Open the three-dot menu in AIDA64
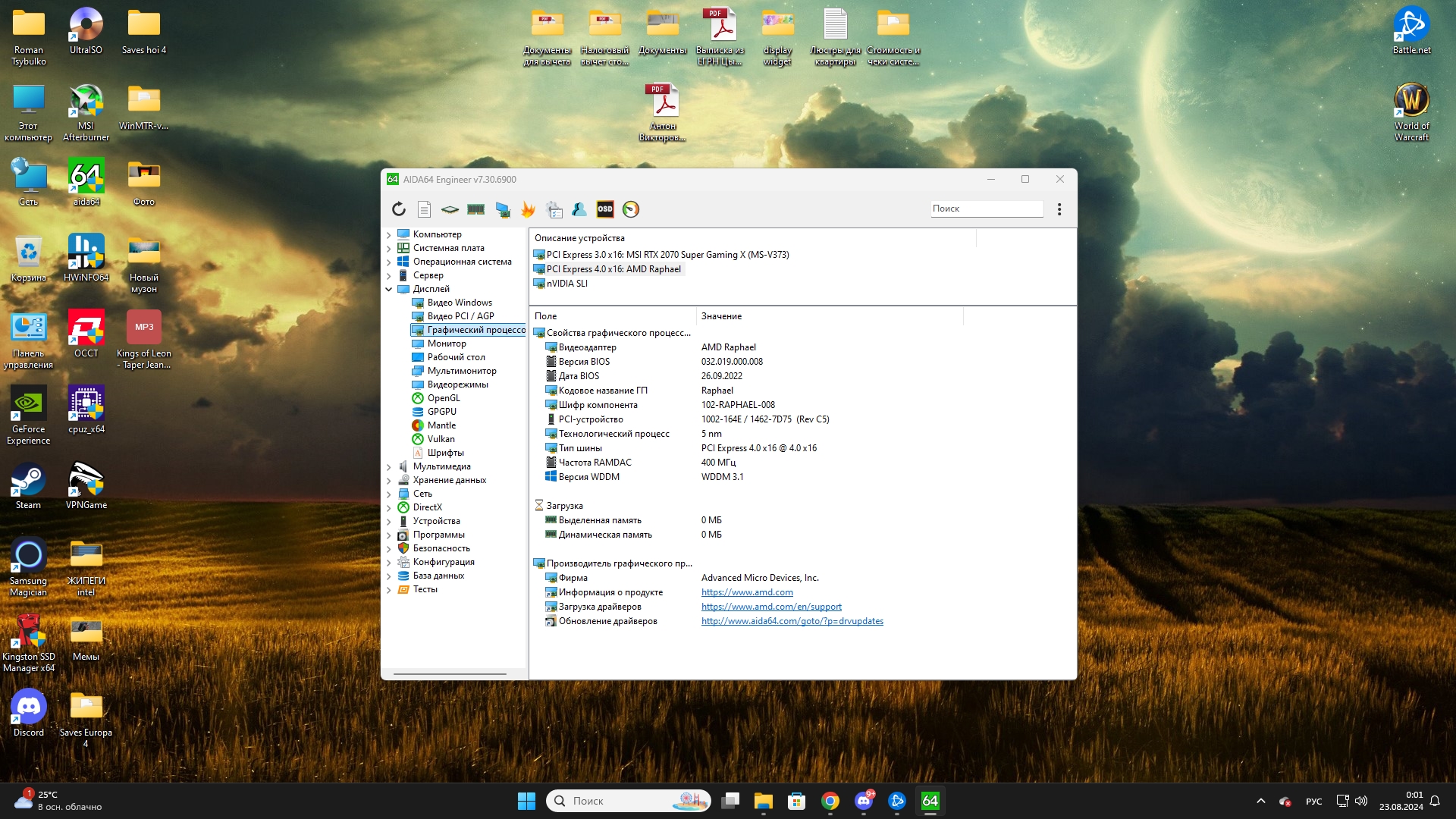The height and width of the screenshot is (819, 1456). click(1059, 209)
